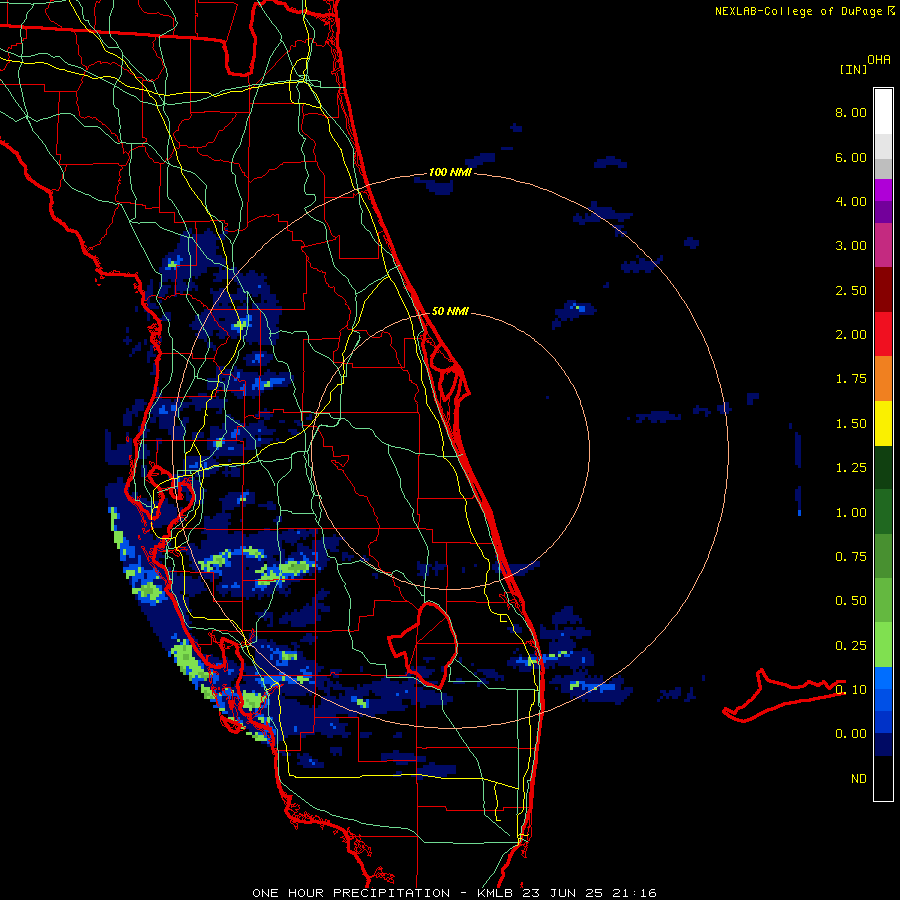Viewport: 900px width, 900px height.
Task: Click the '8.00' legend value
Action: 851,112
